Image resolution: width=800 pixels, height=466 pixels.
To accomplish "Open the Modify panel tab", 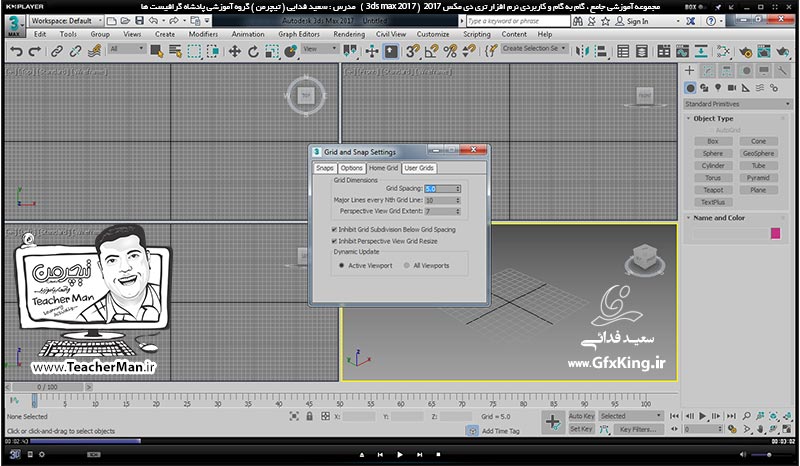I will pos(708,71).
